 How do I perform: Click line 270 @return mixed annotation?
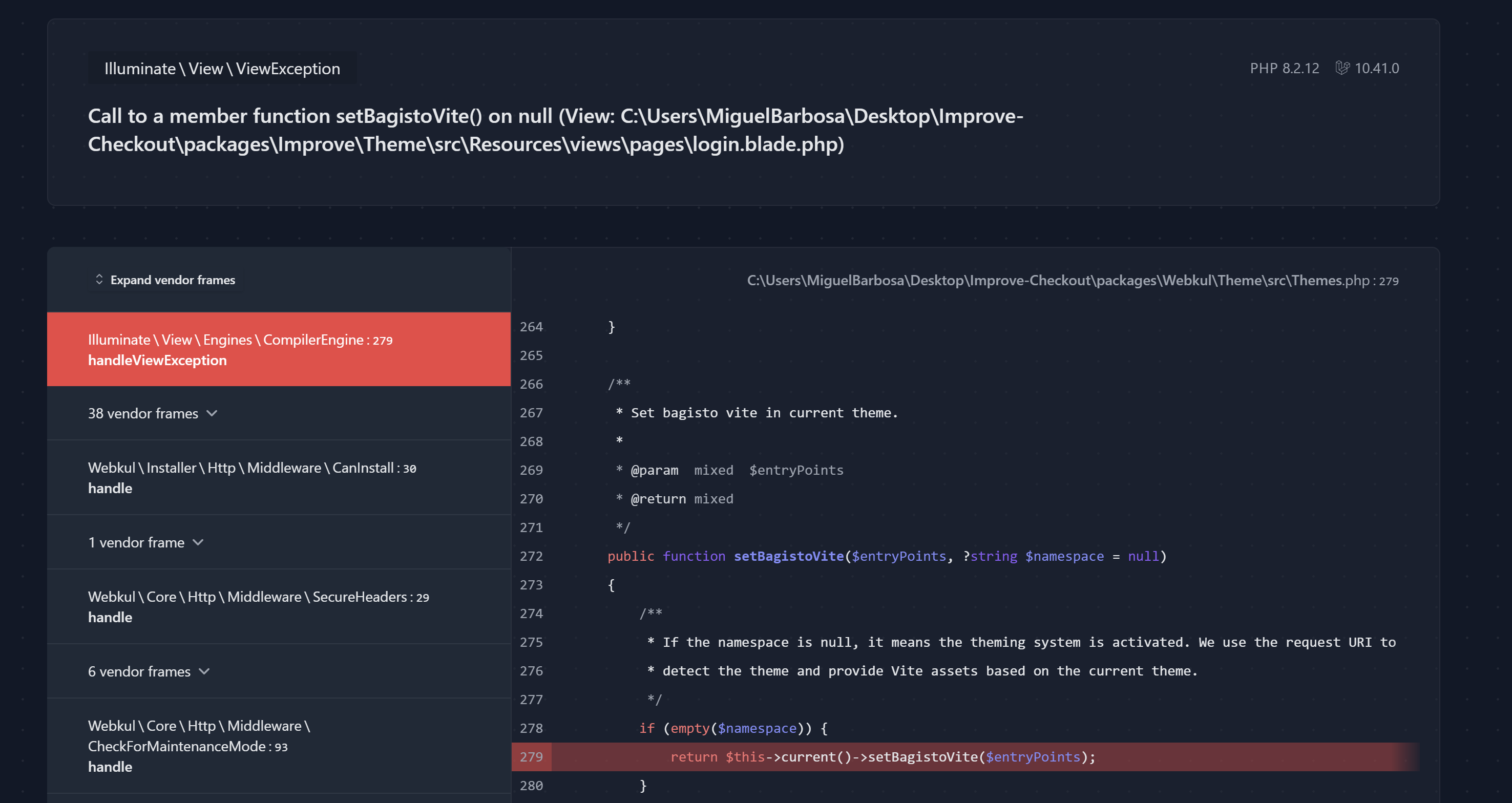click(x=675, y=499)
